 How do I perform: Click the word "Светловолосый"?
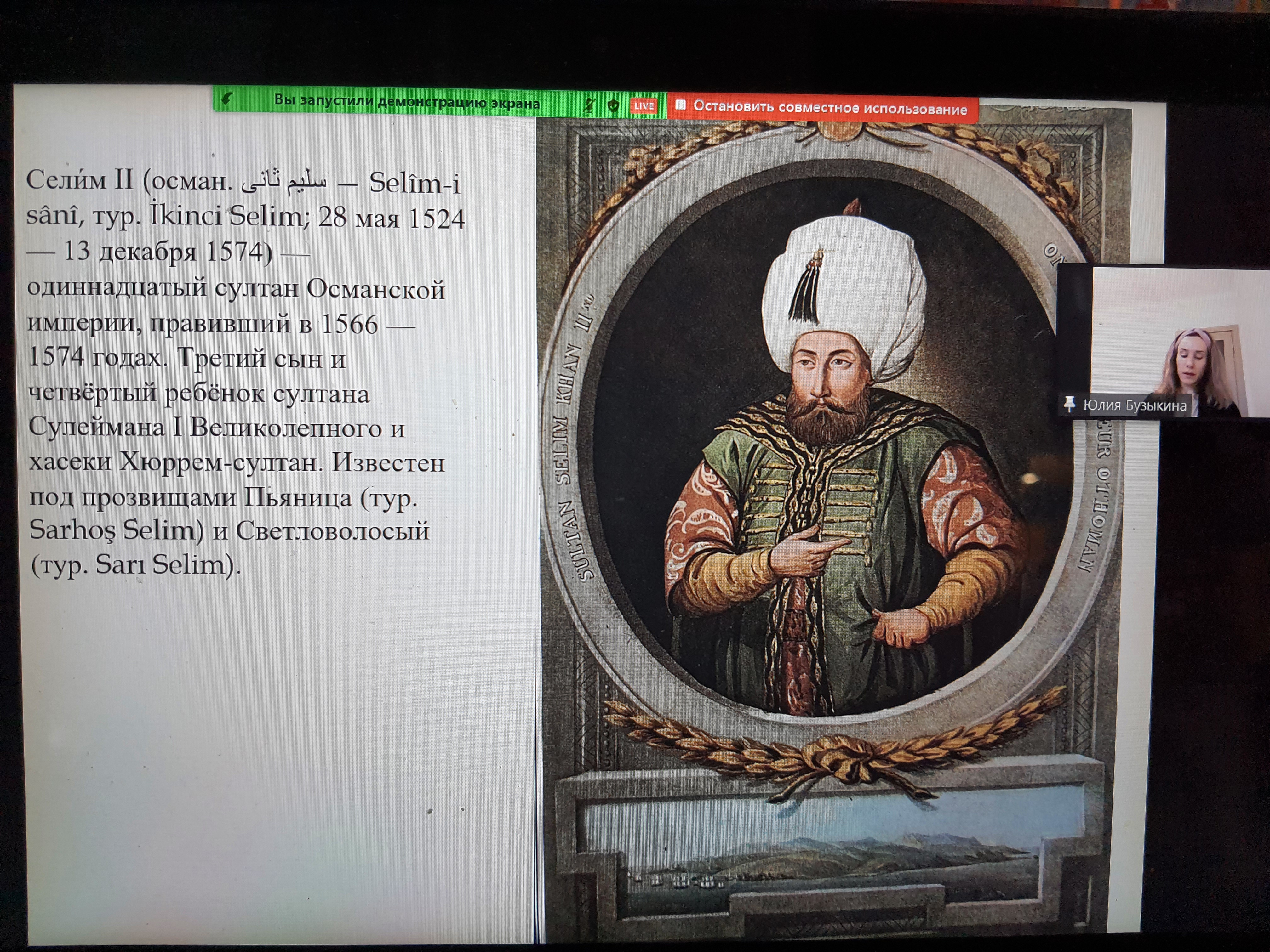[332, 531]
